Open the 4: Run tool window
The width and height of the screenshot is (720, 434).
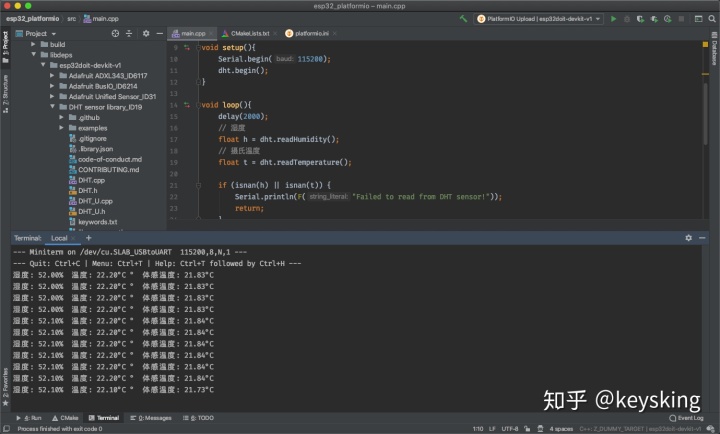point(29,418)
